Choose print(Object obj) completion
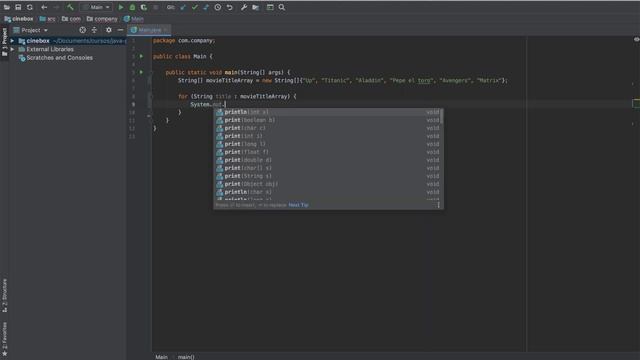640x360 pixels. (328, 184)
